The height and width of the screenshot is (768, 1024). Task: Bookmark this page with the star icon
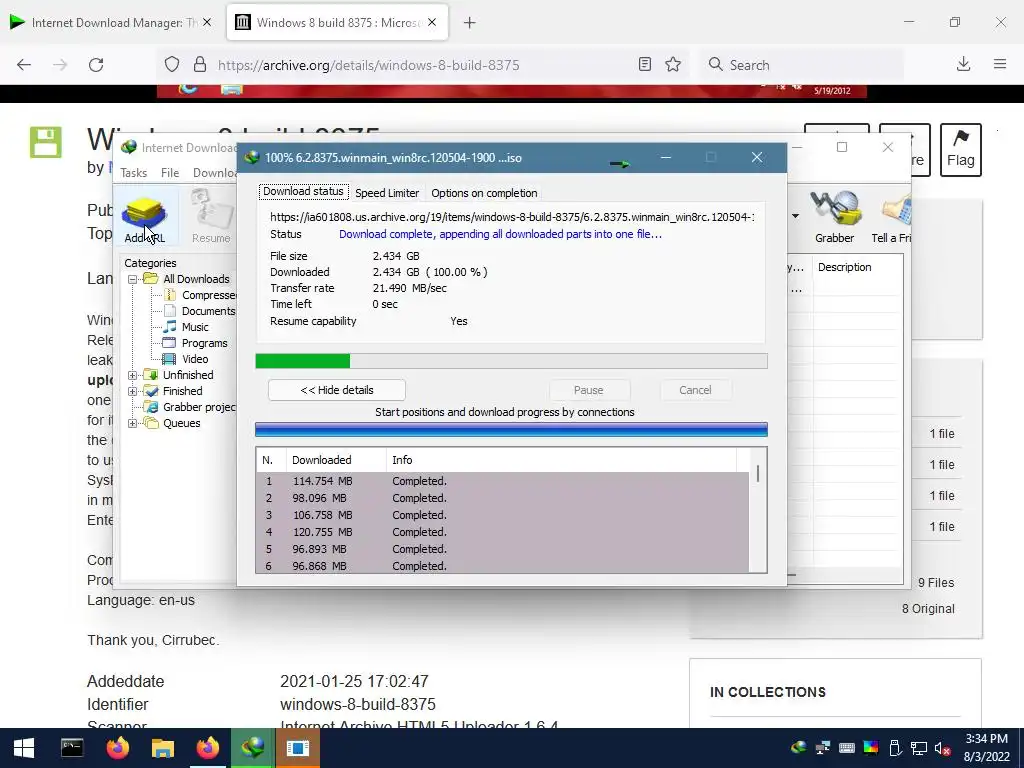(673, 64)
